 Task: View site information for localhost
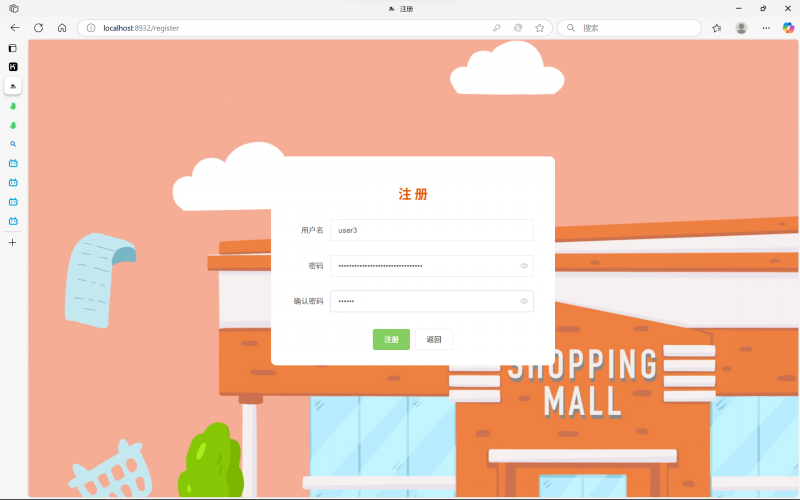pyautogui.click(x=91, y=28)
